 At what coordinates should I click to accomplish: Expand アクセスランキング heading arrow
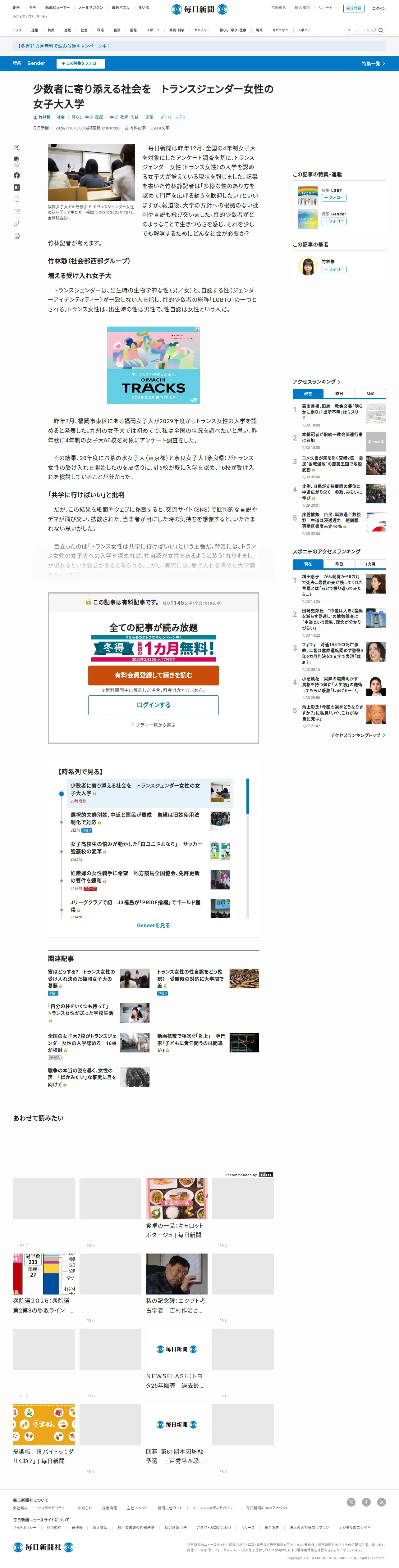[x=339, y=382]
